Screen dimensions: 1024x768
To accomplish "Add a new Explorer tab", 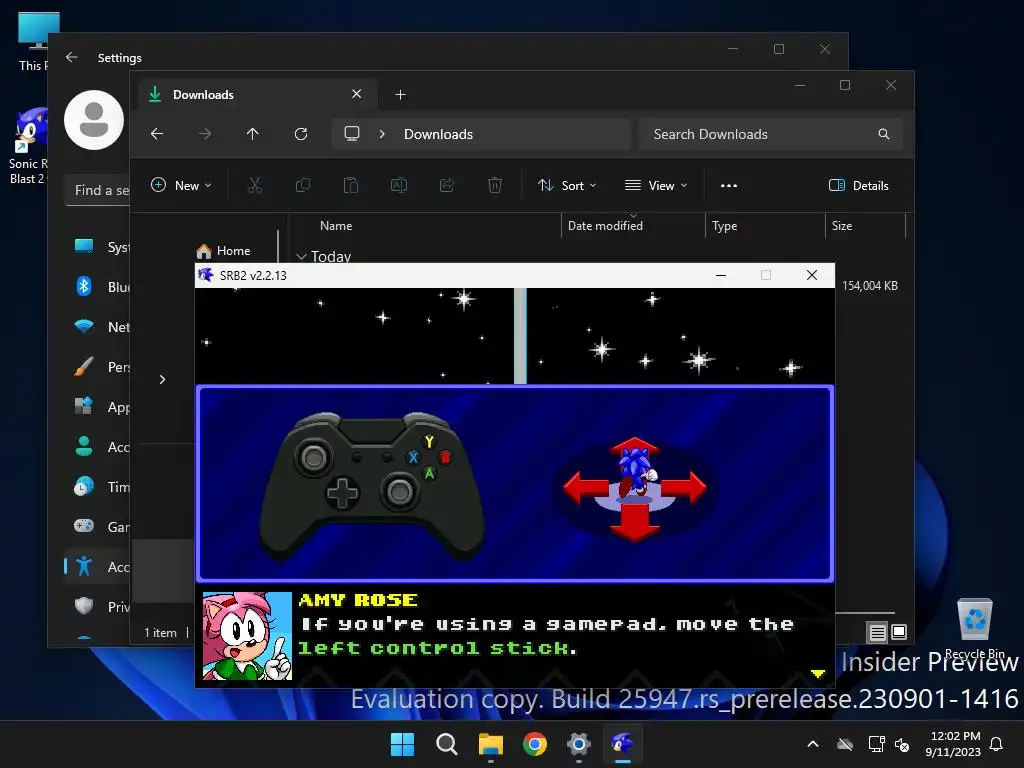I will click(x=400, y=95).
